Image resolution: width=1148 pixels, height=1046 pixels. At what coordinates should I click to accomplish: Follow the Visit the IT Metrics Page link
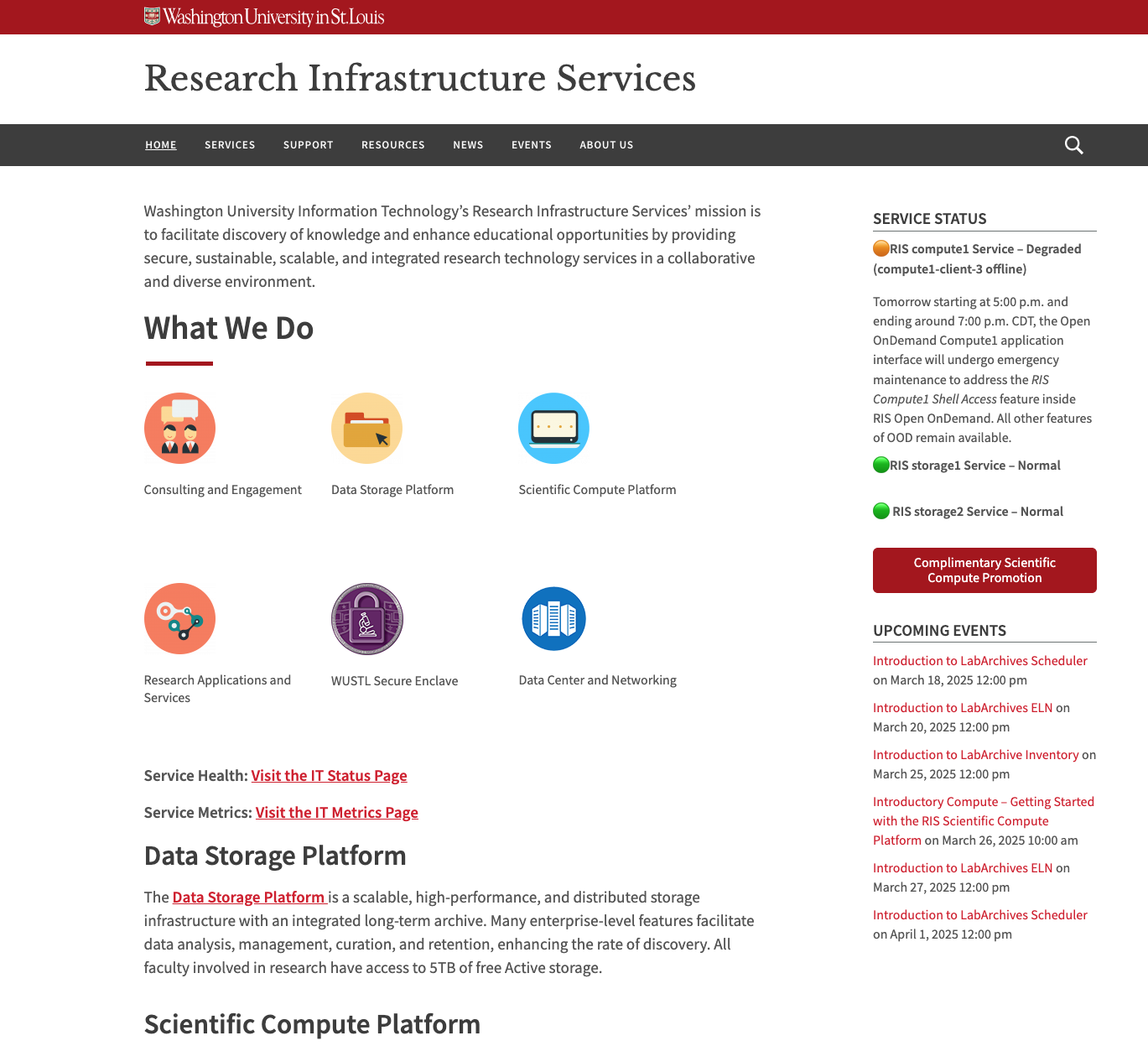click(x=336, y=813)
